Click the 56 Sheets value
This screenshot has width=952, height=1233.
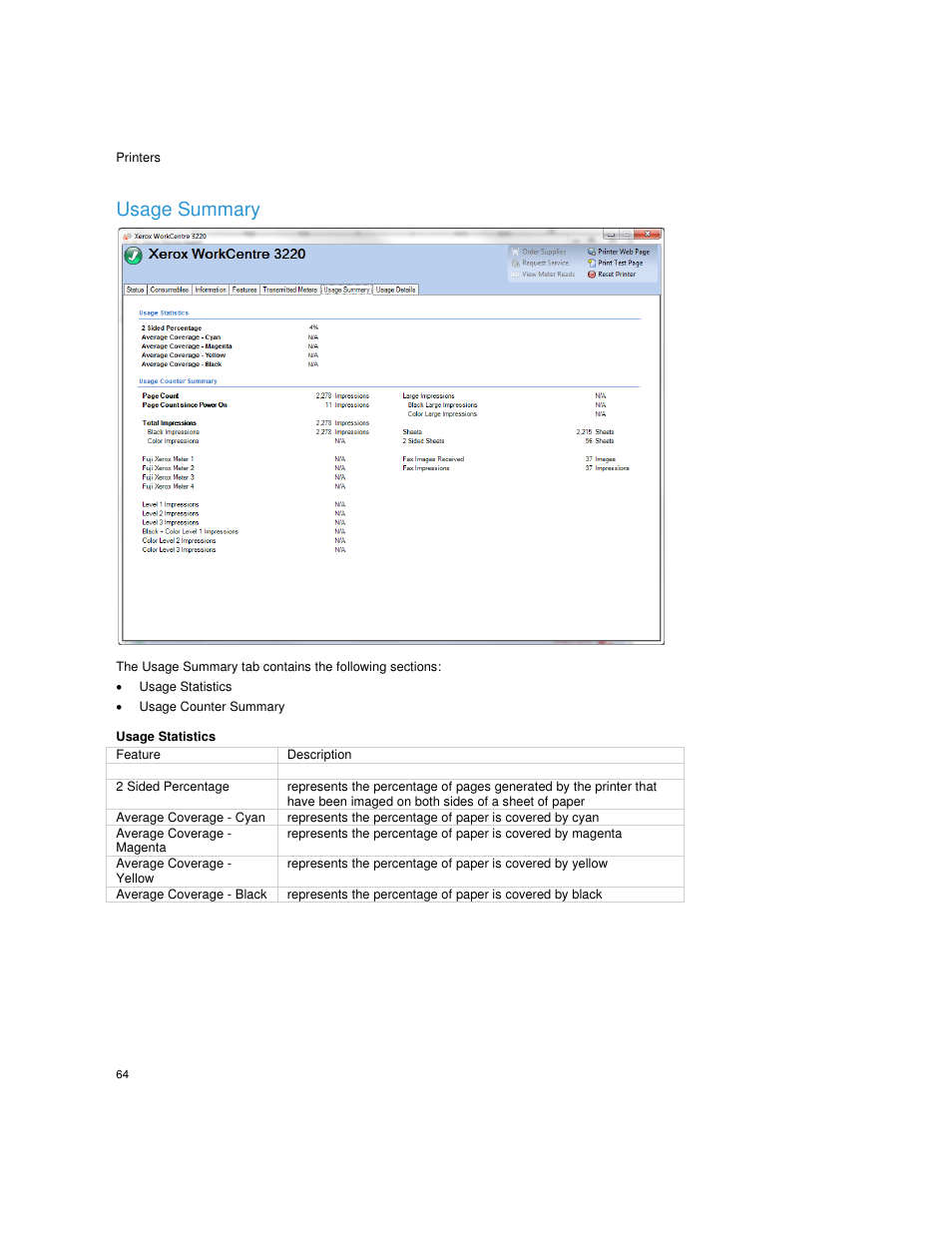click(x=600, y=440)
